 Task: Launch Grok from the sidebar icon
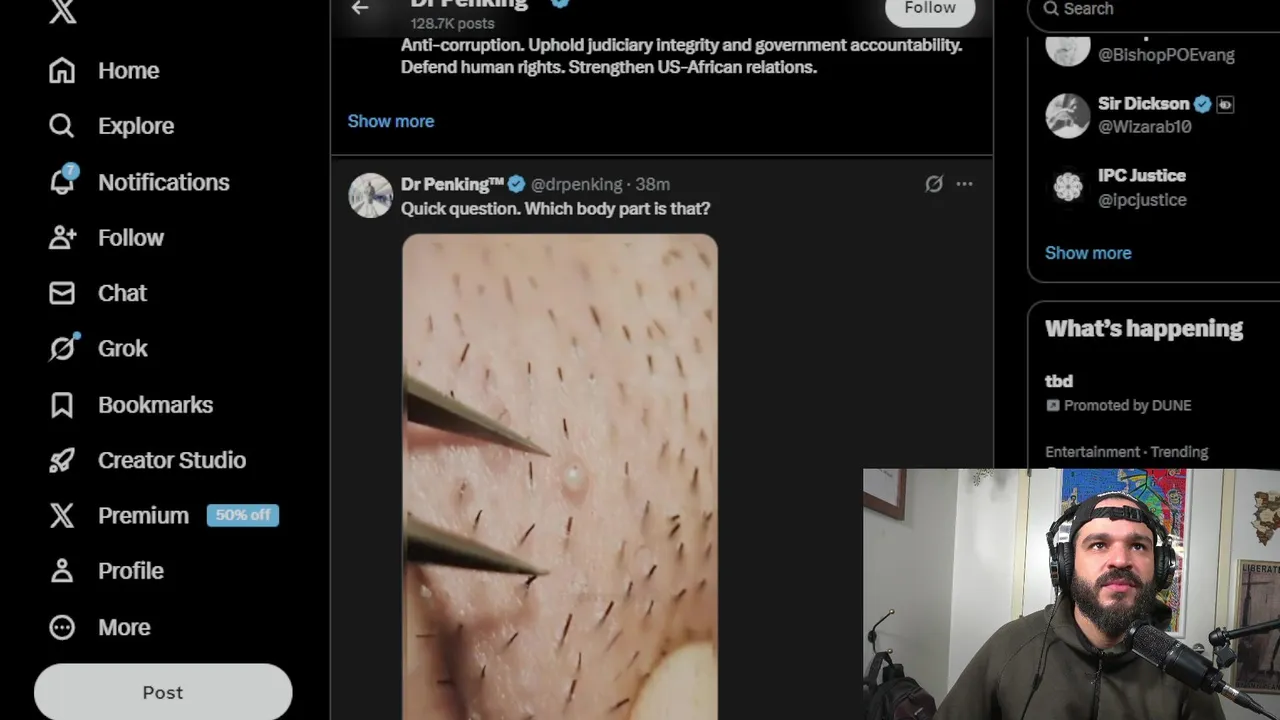click(62, 348)
